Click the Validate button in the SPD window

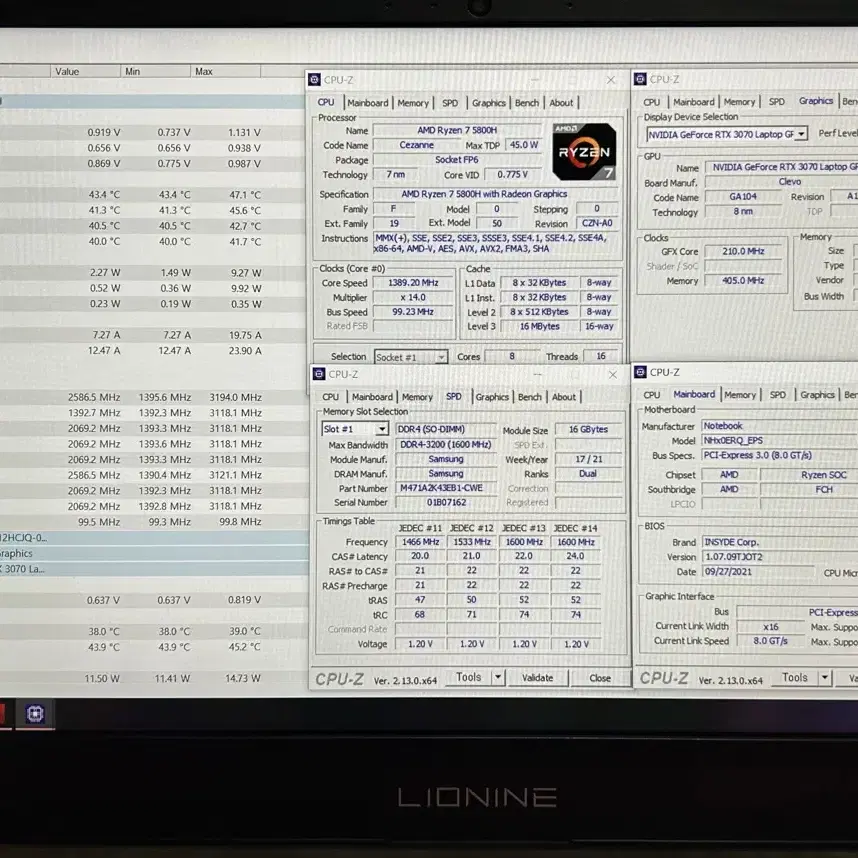click(538, 678)
